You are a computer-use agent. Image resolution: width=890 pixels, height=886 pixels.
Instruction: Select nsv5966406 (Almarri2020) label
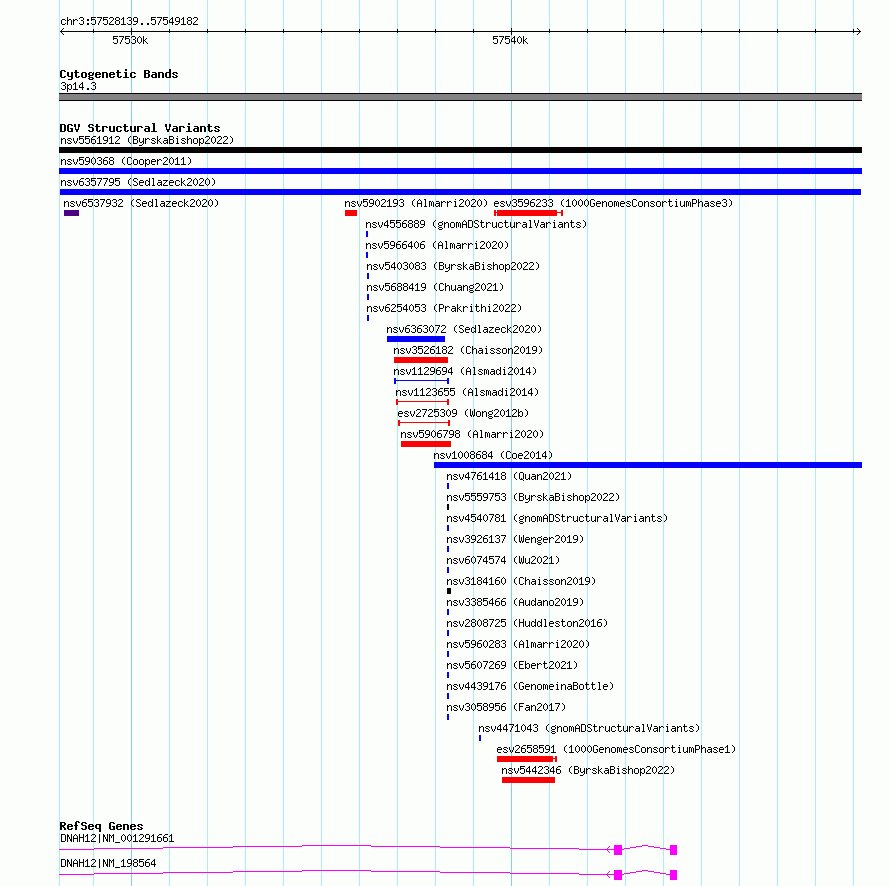click(x=437, y=245)
